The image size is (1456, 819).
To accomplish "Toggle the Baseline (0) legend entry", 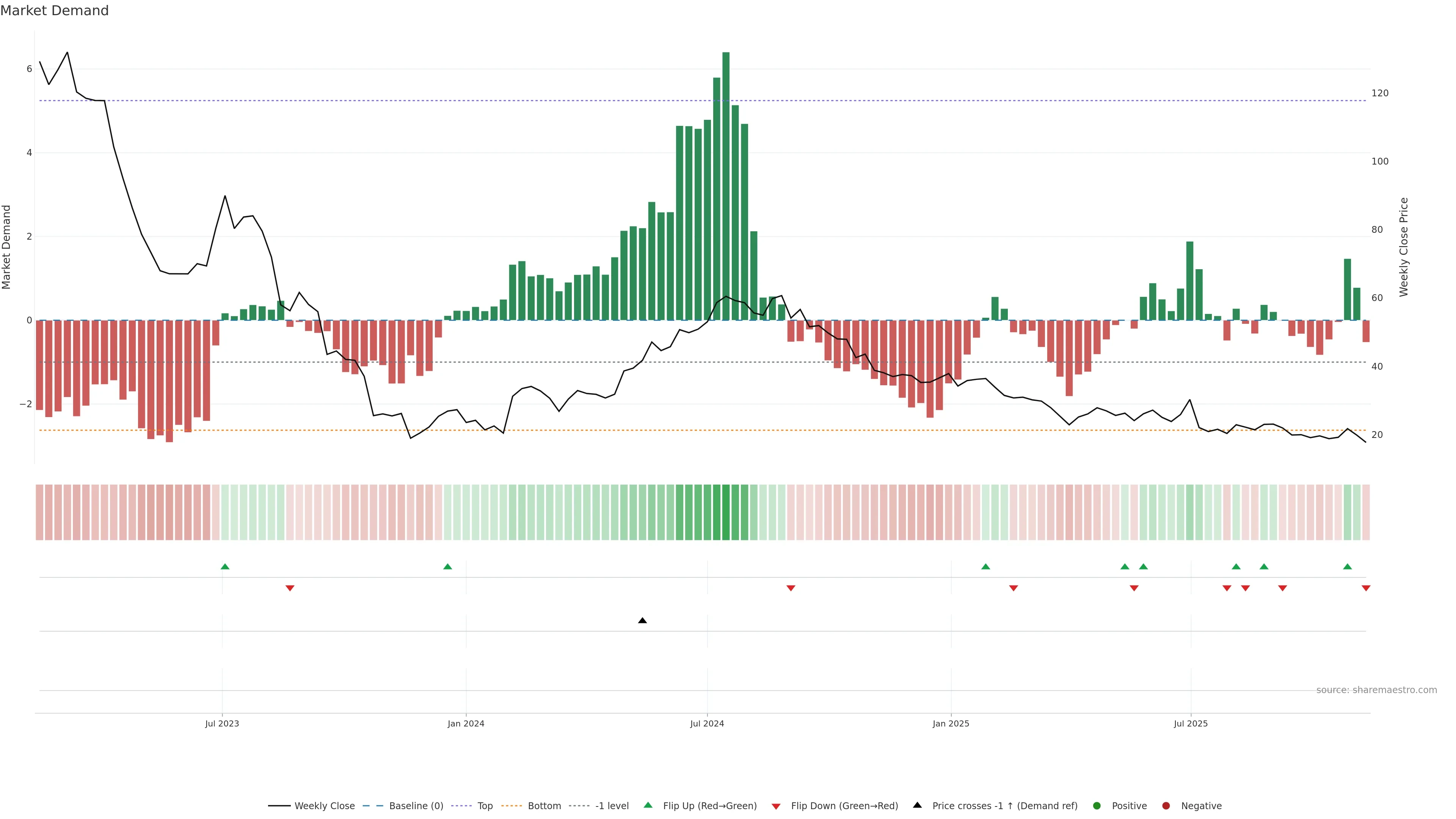I will coord(416,806).
